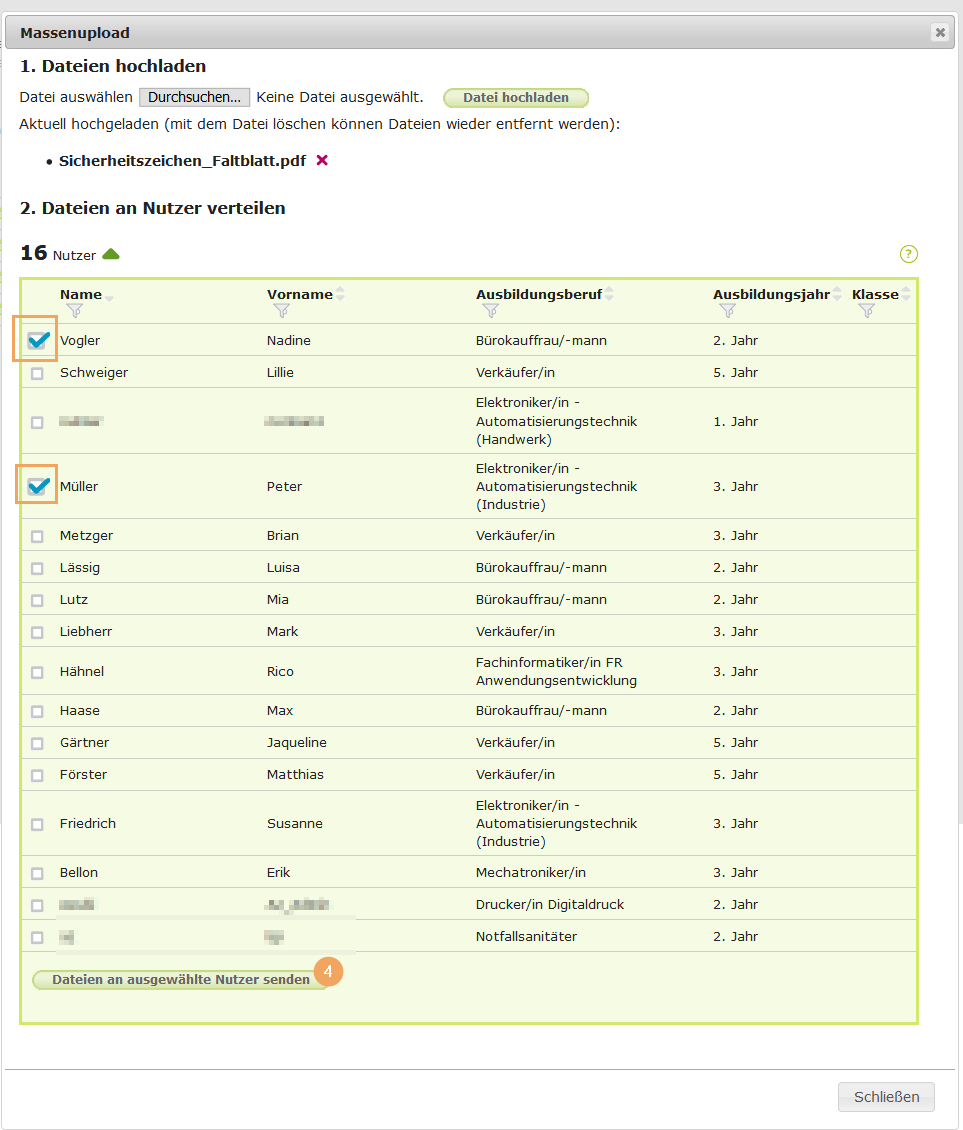
Task: Click the filter icon under Klasse column
Action: 866,311
